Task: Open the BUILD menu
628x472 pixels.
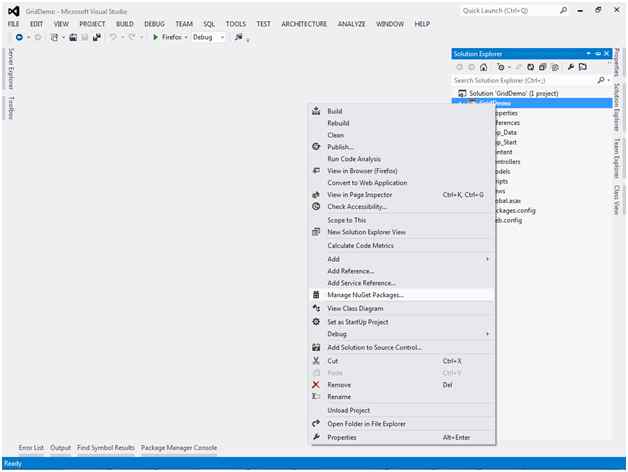Action: point(125,24)
